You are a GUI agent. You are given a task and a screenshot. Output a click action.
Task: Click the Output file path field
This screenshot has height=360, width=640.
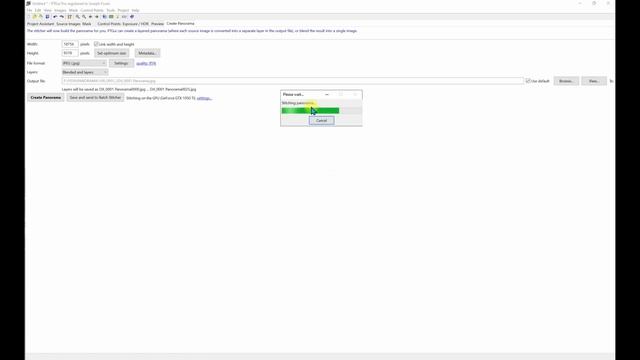point(292,81)
